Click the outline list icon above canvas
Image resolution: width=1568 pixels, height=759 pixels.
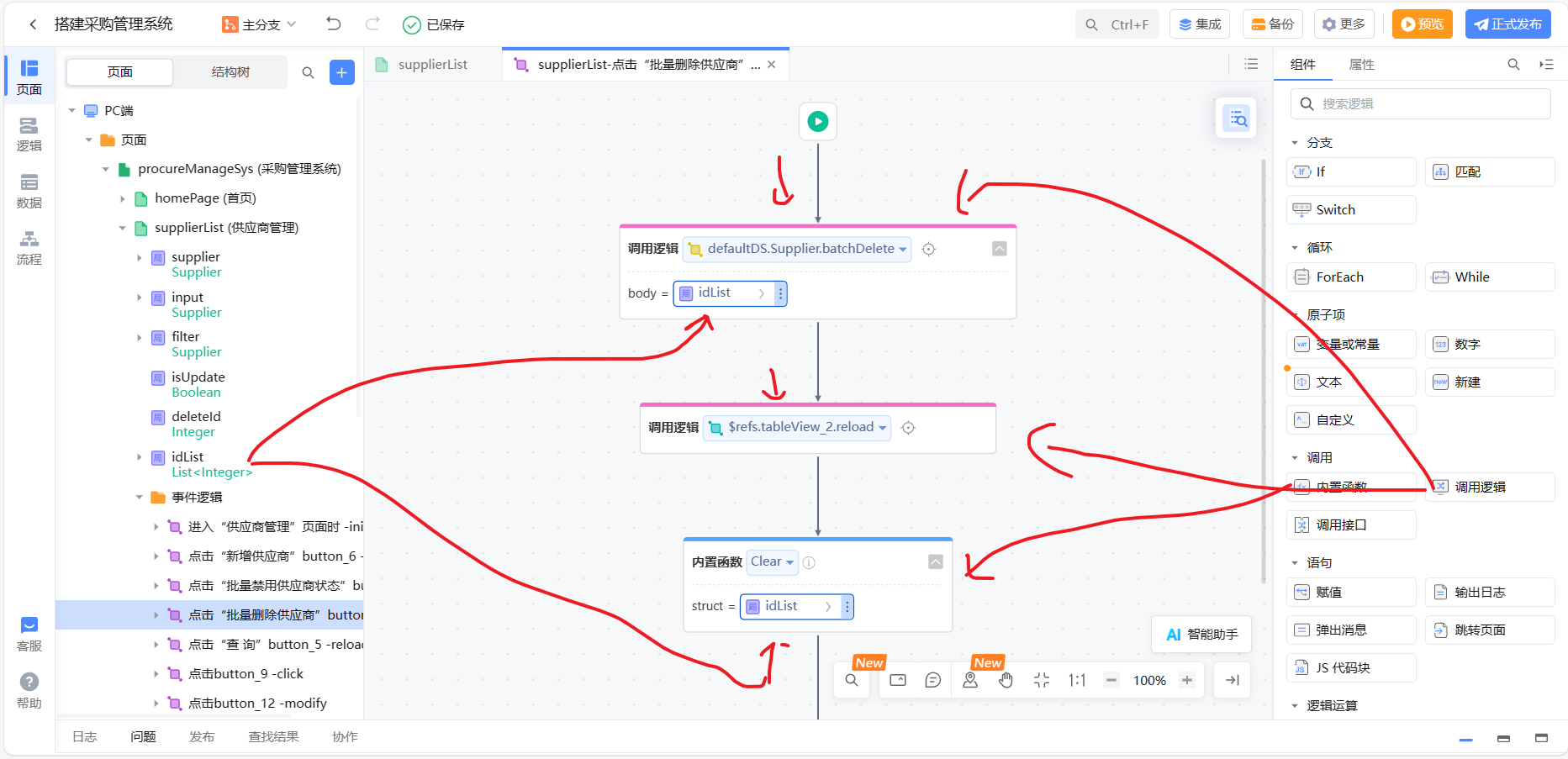point(1251,64)
